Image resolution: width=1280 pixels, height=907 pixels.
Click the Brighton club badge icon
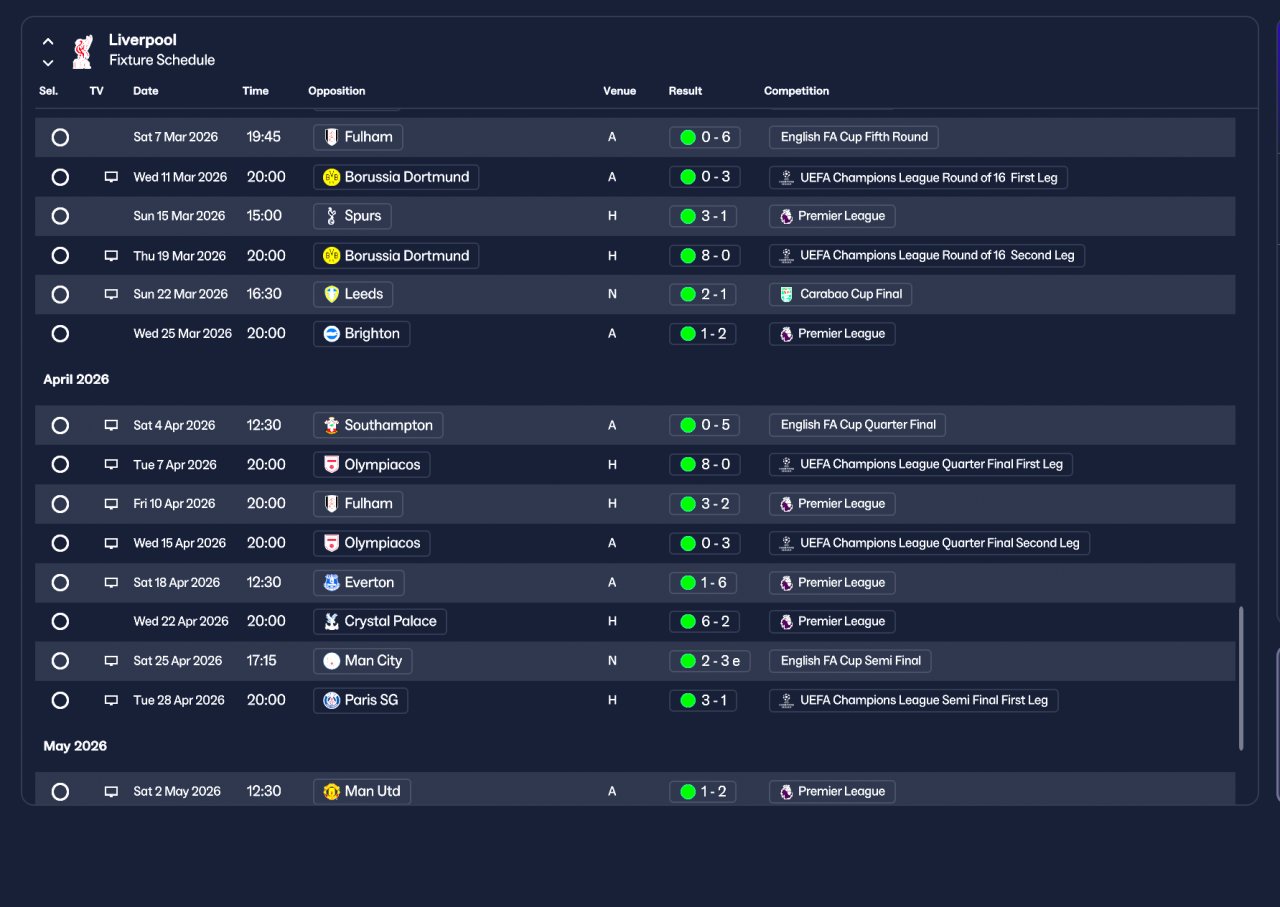[x=332, y=334]
